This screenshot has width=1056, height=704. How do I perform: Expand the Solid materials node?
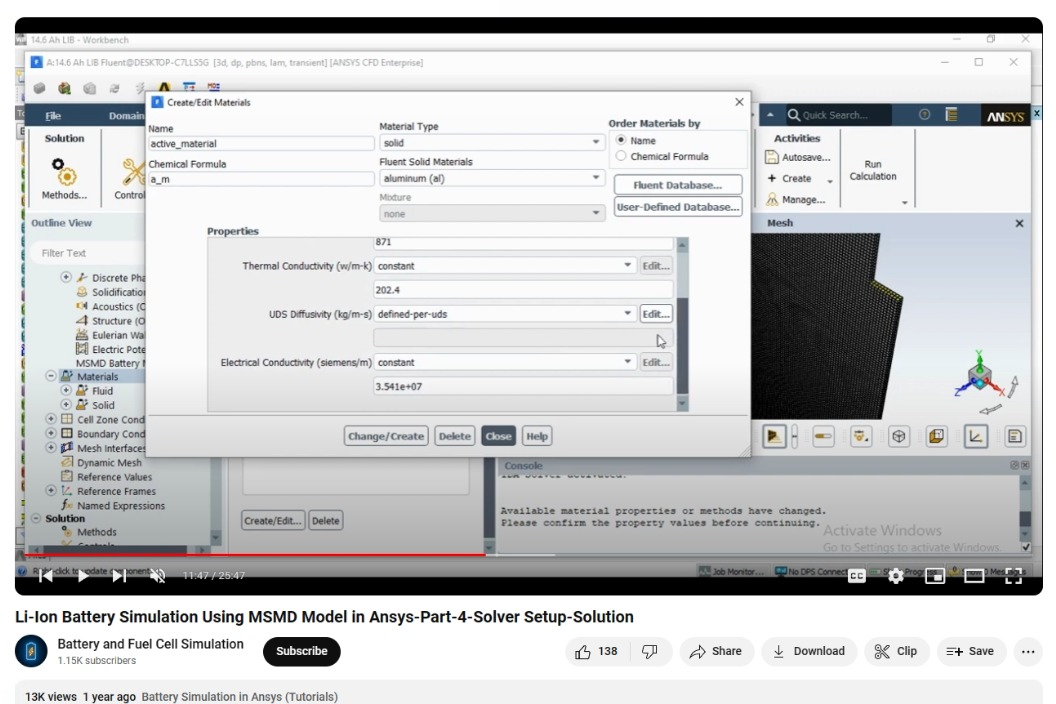click(x=66, y=404)
